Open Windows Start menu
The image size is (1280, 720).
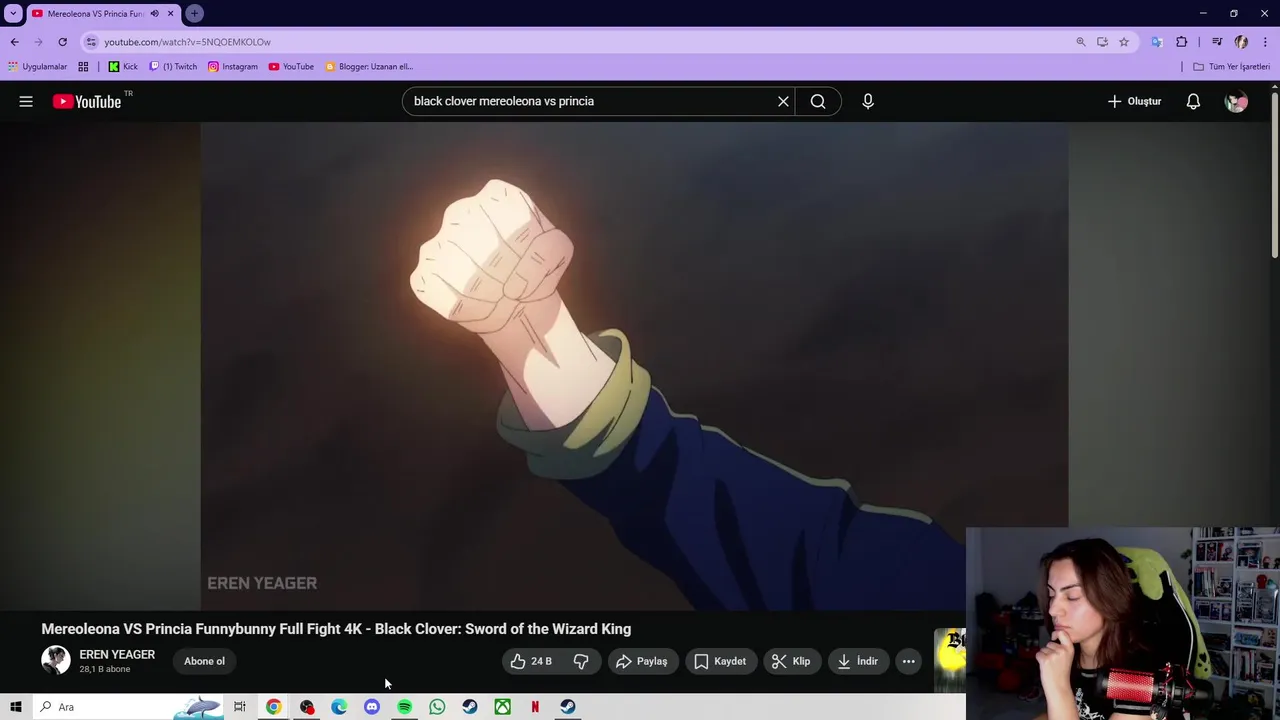[15, 707]
